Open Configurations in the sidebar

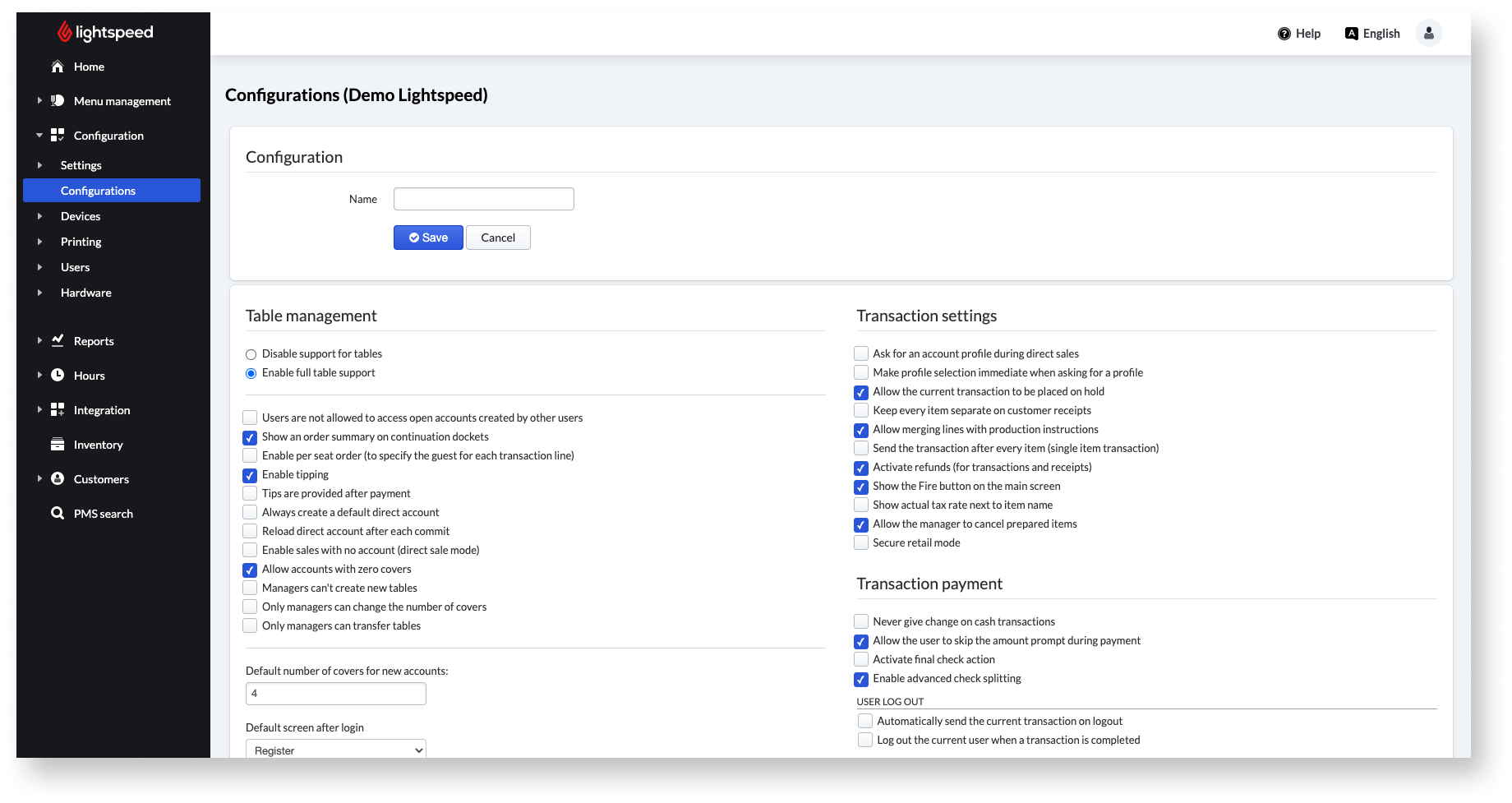pyautogui.click(x=98, y=191)
